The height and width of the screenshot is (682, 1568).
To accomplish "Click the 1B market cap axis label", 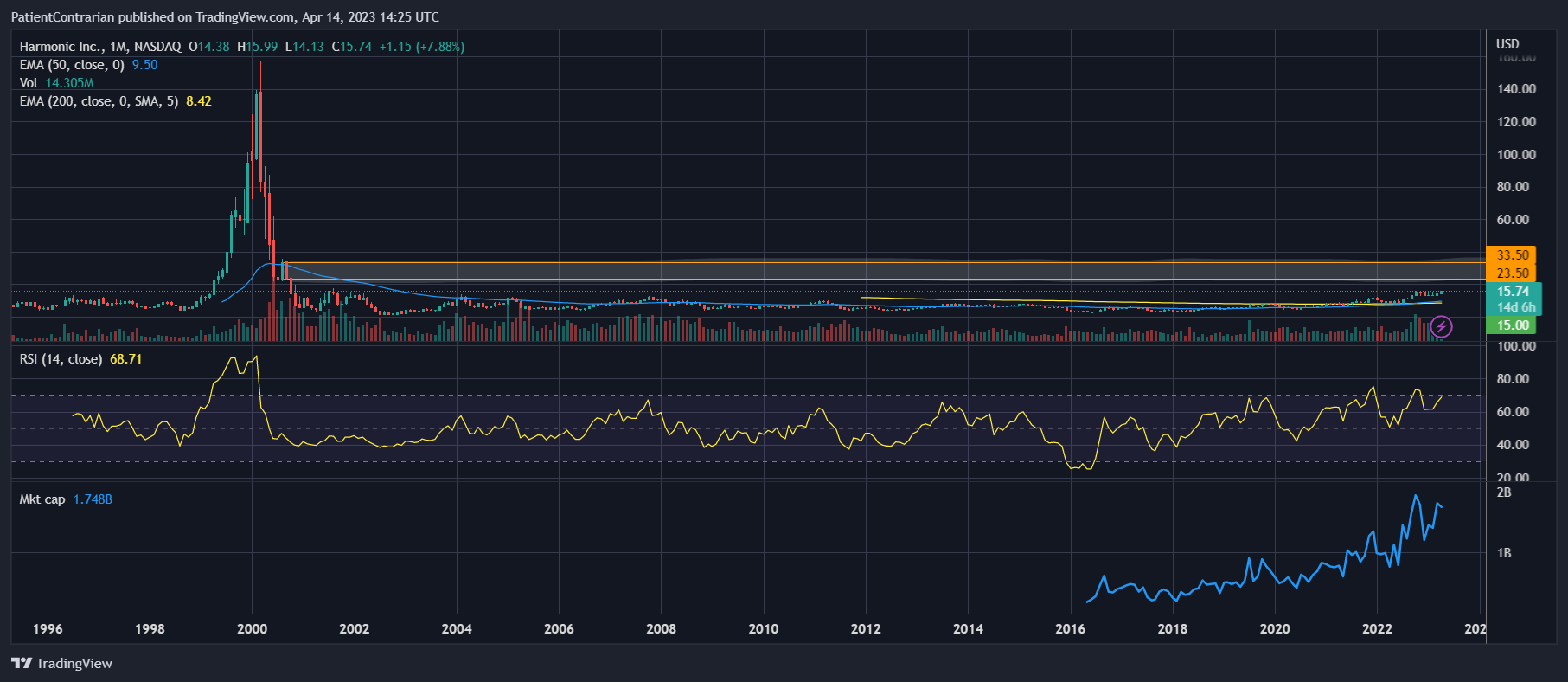I will tap(1504, 553).
